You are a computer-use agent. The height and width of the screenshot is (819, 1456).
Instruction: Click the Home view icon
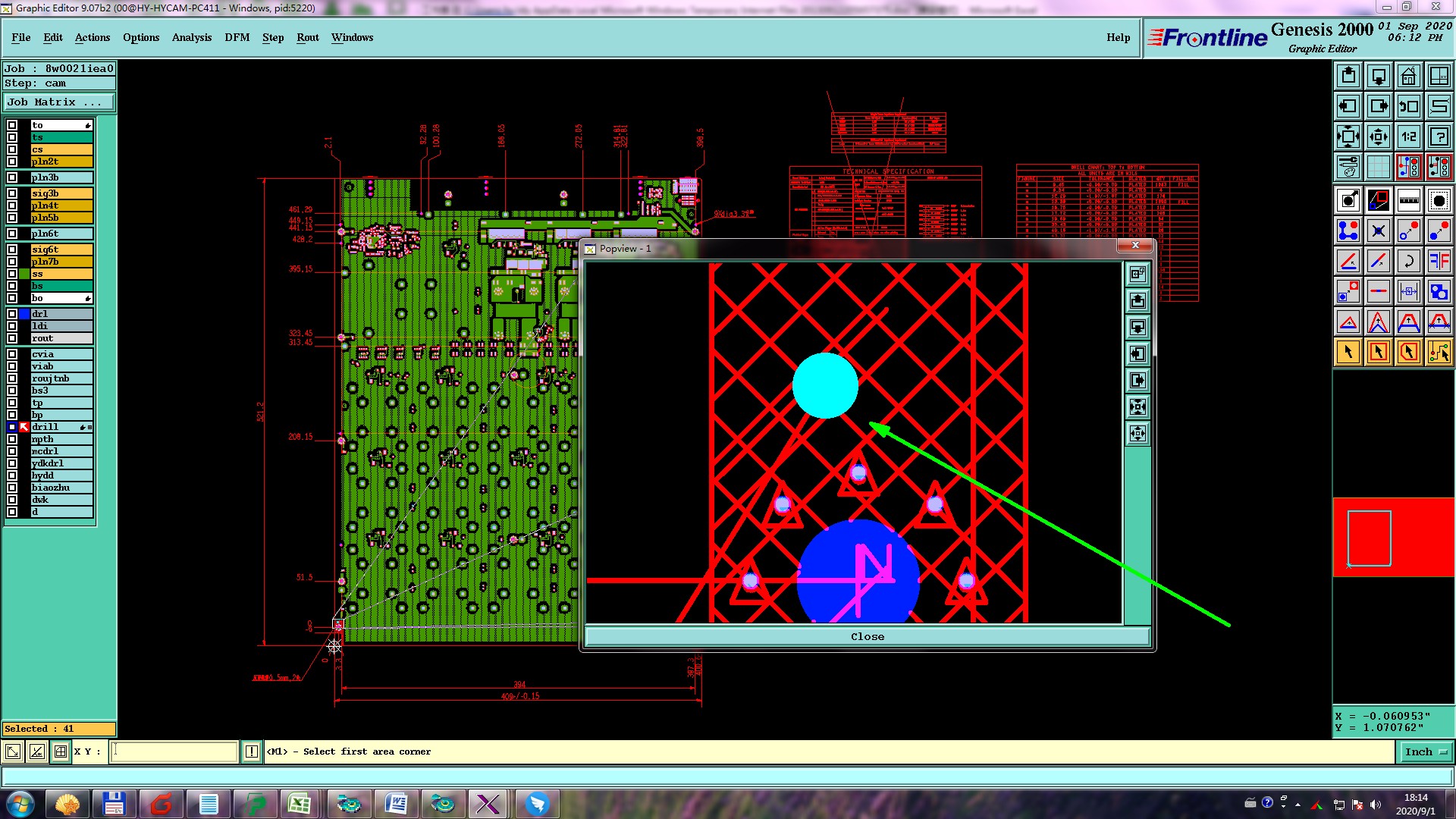click(x=1408, y=76)
